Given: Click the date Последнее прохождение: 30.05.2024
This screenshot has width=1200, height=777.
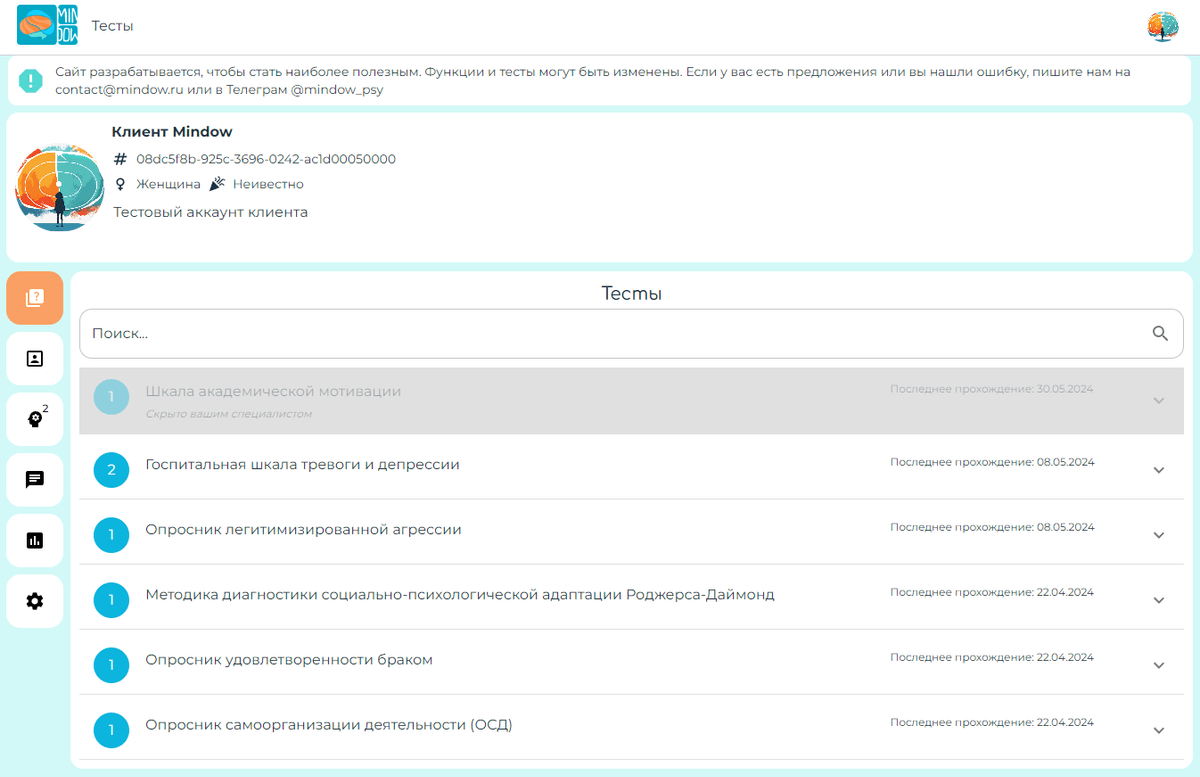Looking at the screenshot, I should (x=992, y=388).
